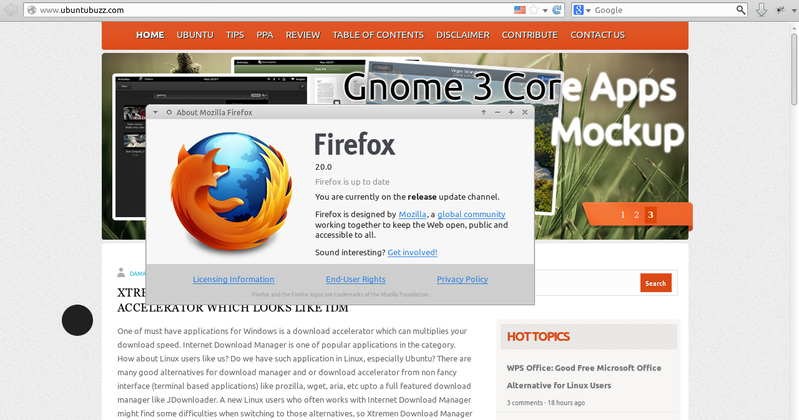Click the black circular floating button

[x=77, y=320]
